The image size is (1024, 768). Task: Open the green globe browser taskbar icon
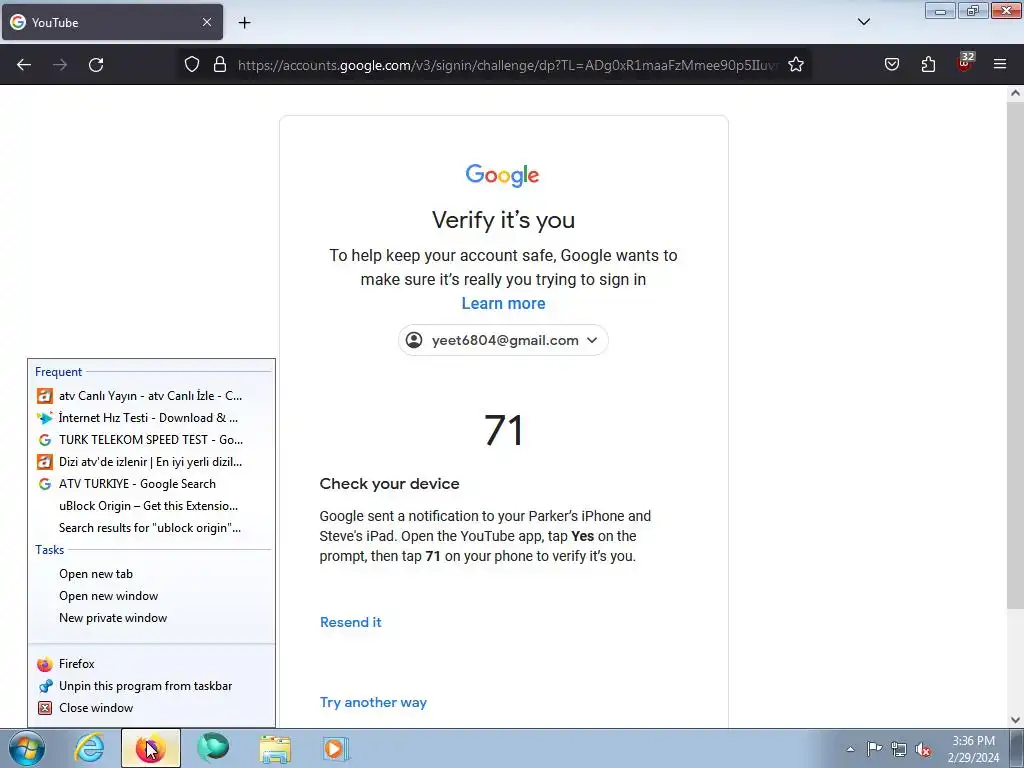pyautogui.click(x=213, y=748)
